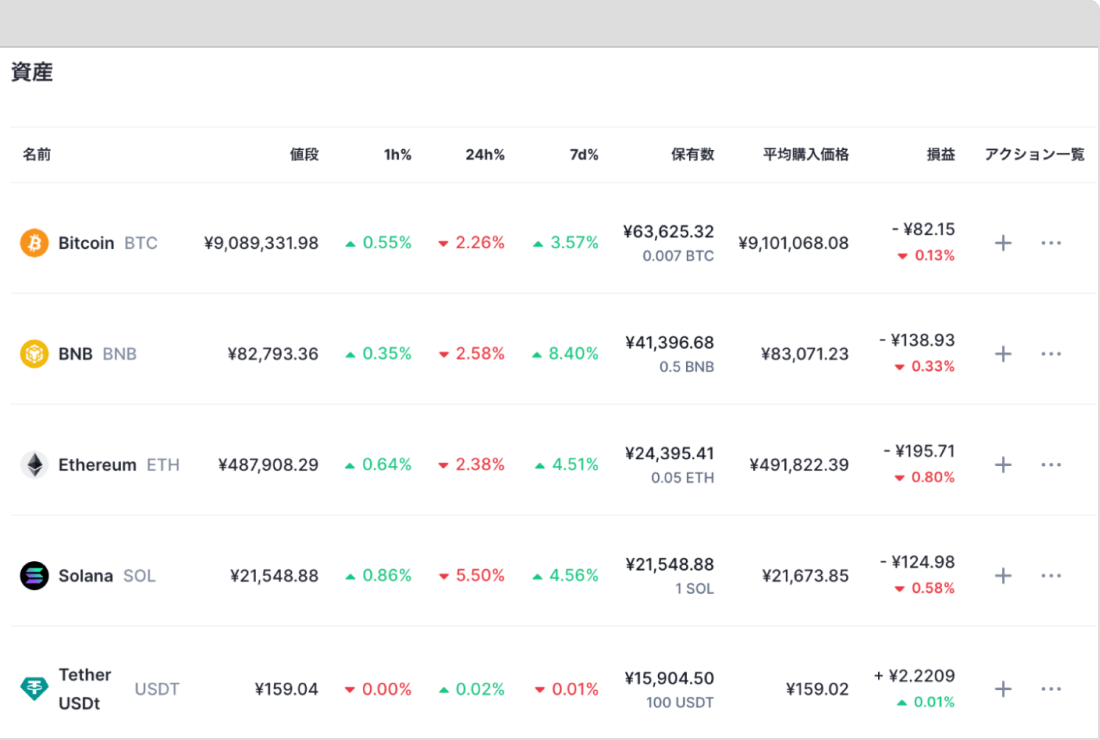Click the average buy price ¥491,822.39
1100x740 pixels.
799,464
